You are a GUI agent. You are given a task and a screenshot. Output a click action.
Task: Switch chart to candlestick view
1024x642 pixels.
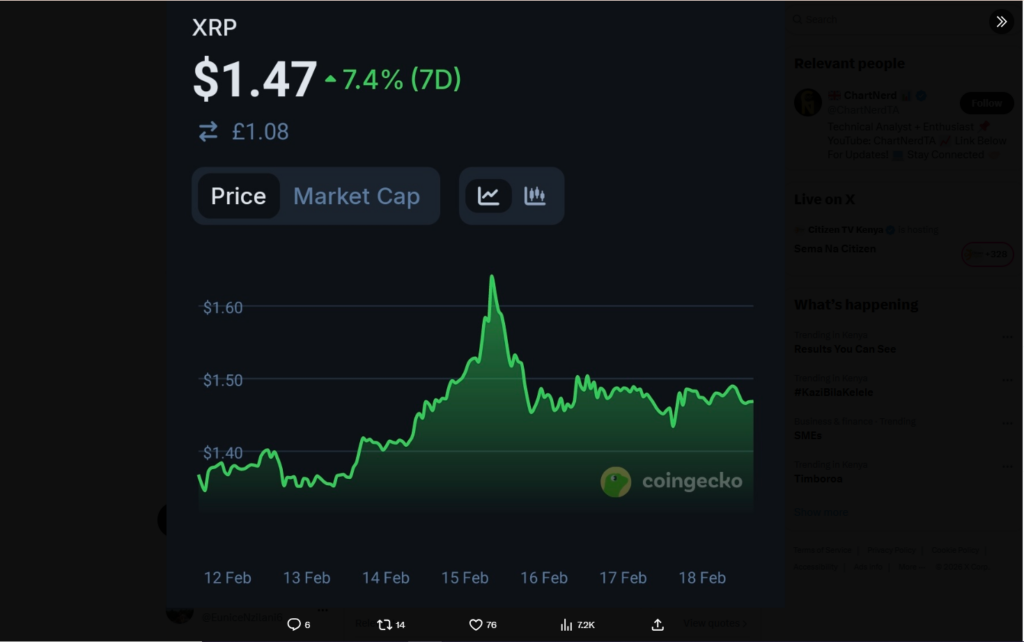[x=535, y=196]
